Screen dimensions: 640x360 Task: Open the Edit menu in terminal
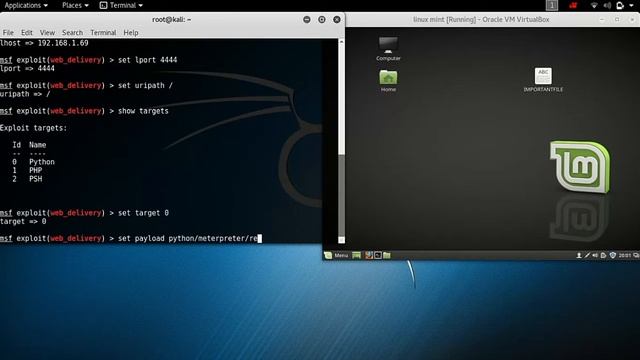pos(27,33)
